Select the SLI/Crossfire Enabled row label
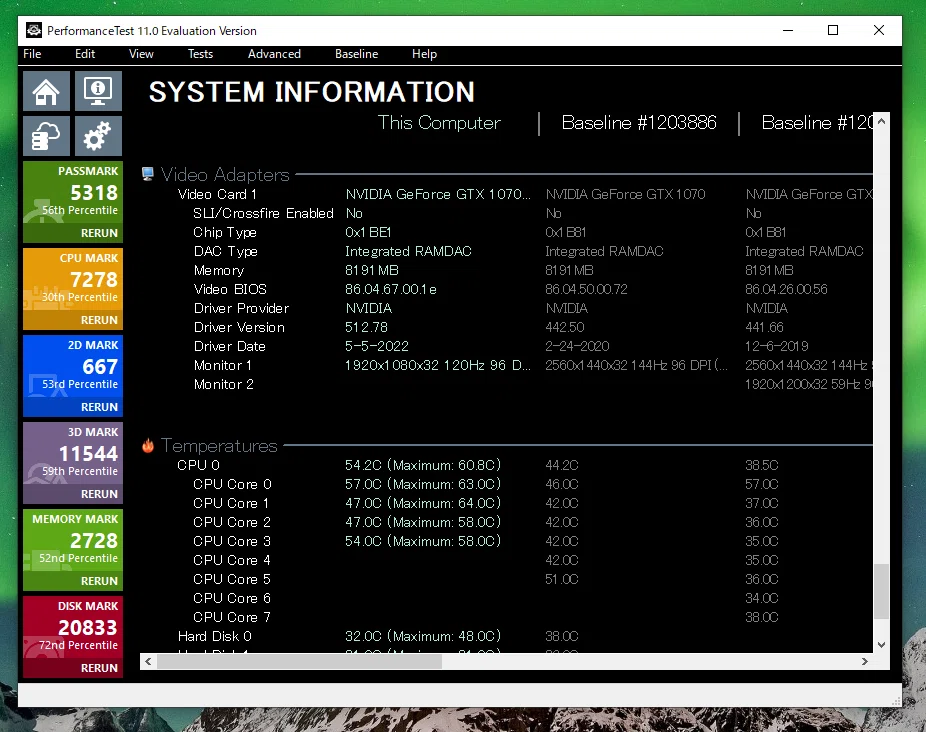 [263, 213]
